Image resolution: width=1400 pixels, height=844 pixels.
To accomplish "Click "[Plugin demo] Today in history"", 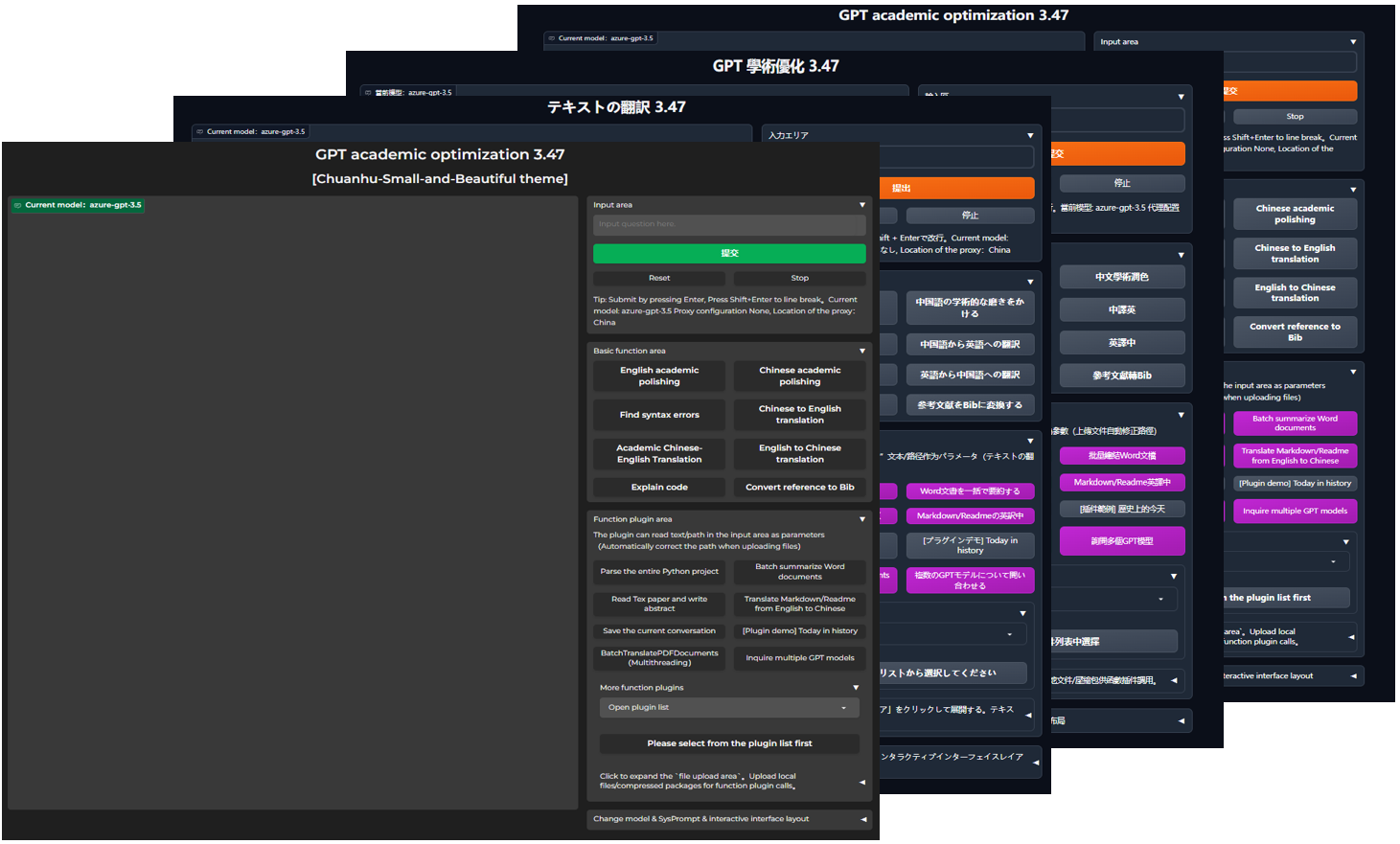I will [x=799, y=630].
